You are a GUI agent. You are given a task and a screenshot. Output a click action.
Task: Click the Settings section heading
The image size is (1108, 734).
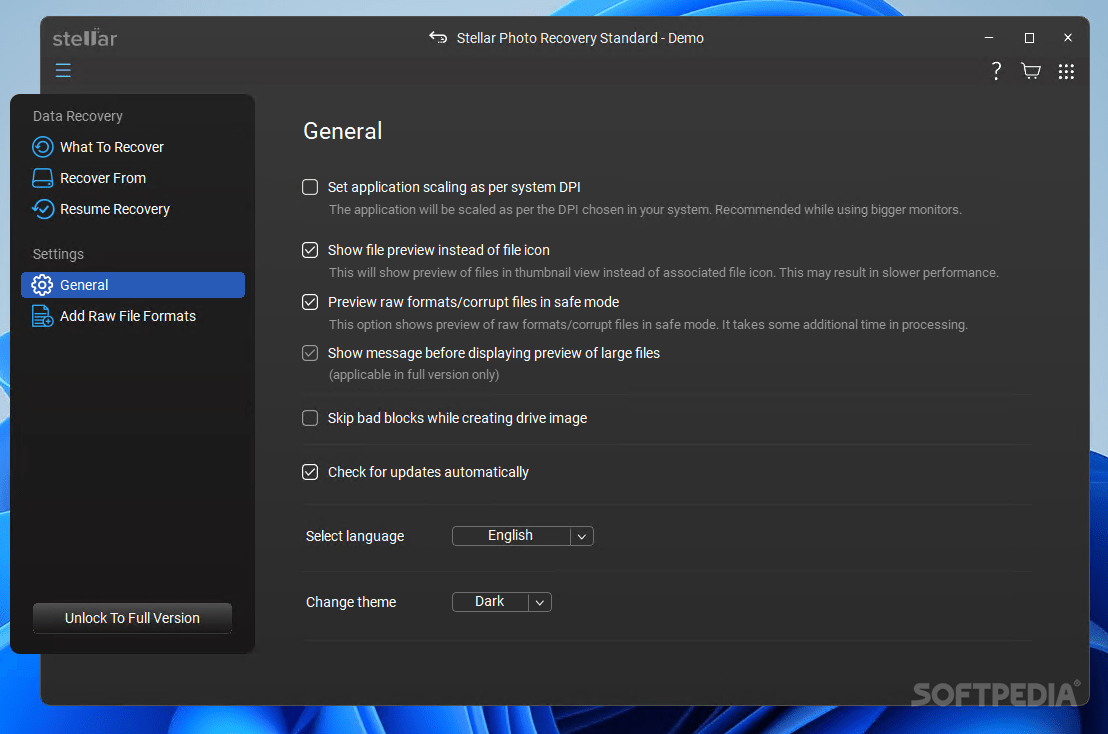point(58,254)
